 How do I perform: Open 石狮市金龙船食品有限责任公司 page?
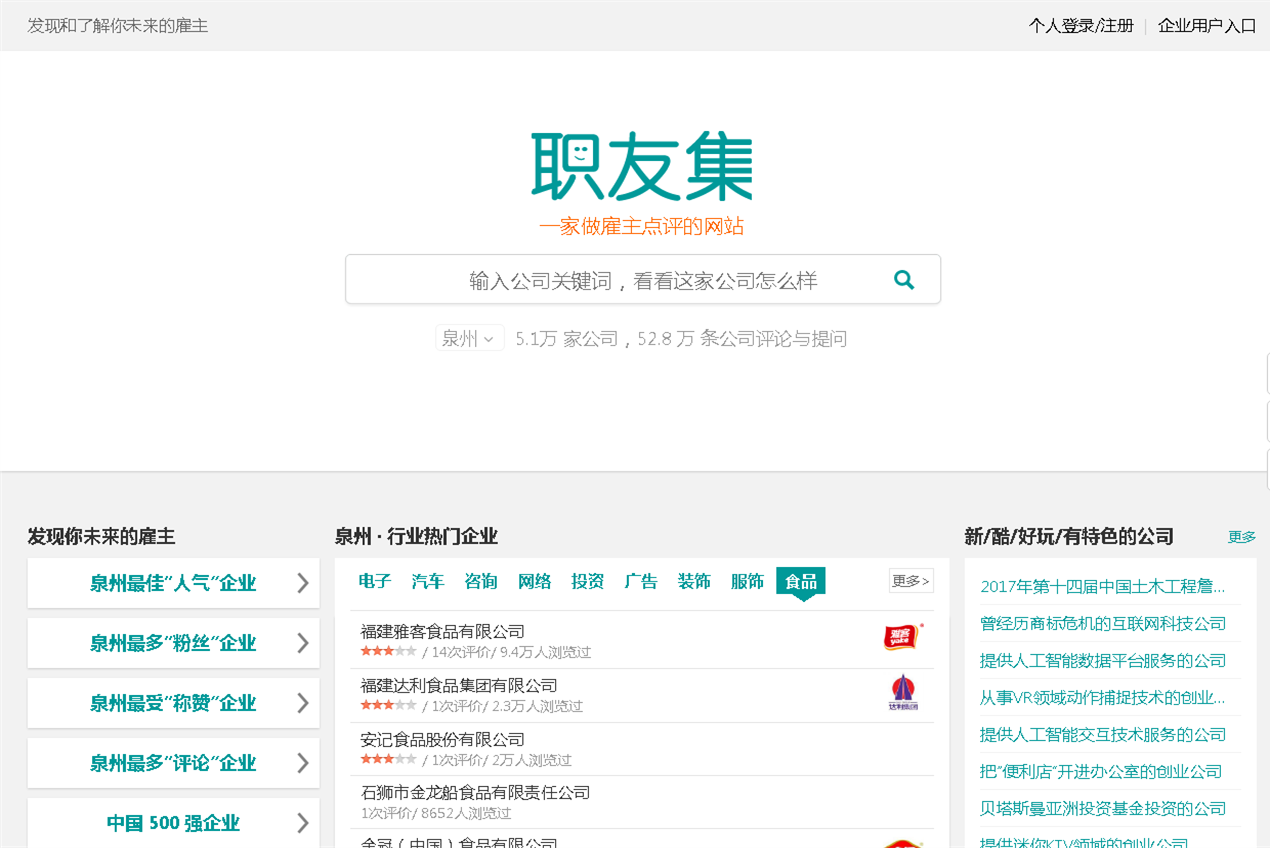tap(475, 792)
